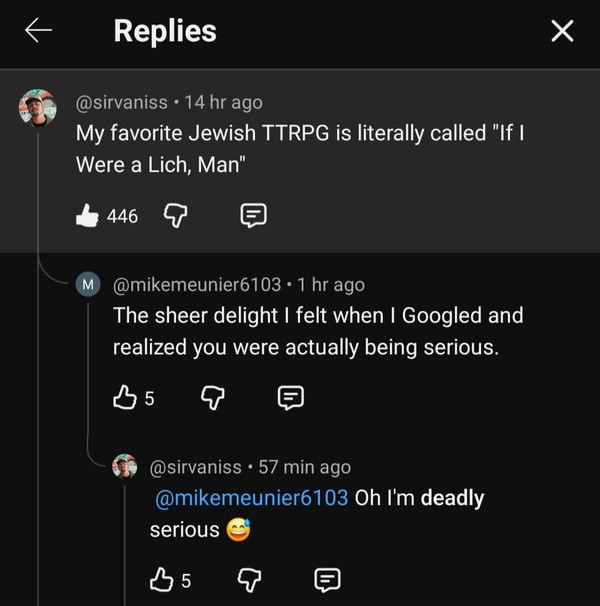Visit @mikemeunier6103 channel from reply header
600x606 pixels.
click(197, 285)
